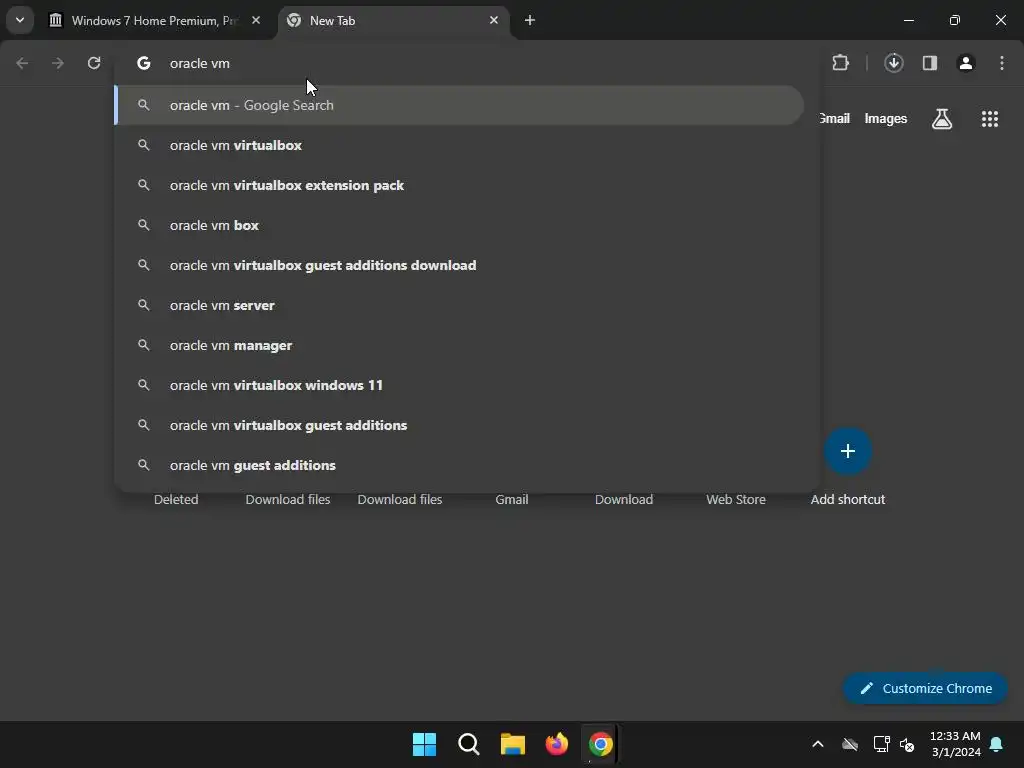Click the muted volume tray icon
Image resolution: width=1024 pixels, height=768 pixels.
907,744
